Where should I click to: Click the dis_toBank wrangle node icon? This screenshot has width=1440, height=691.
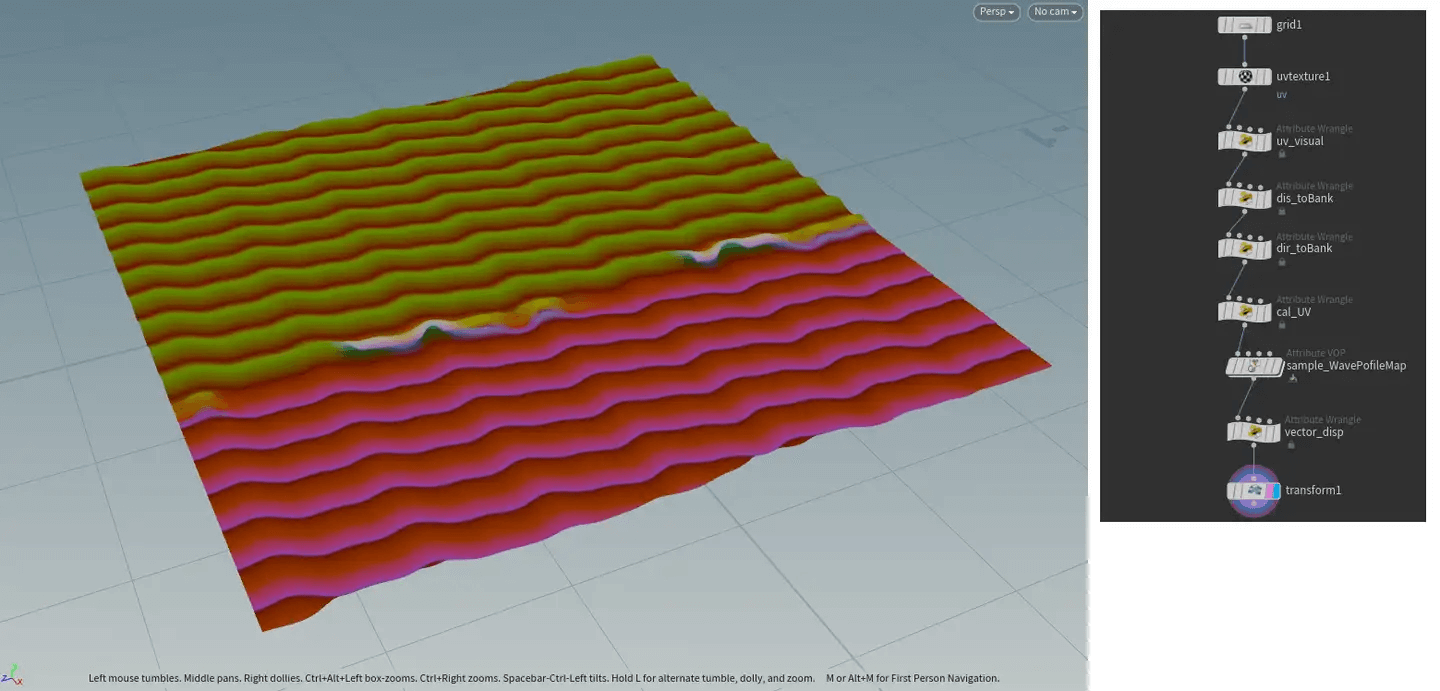pos(1245,198)
